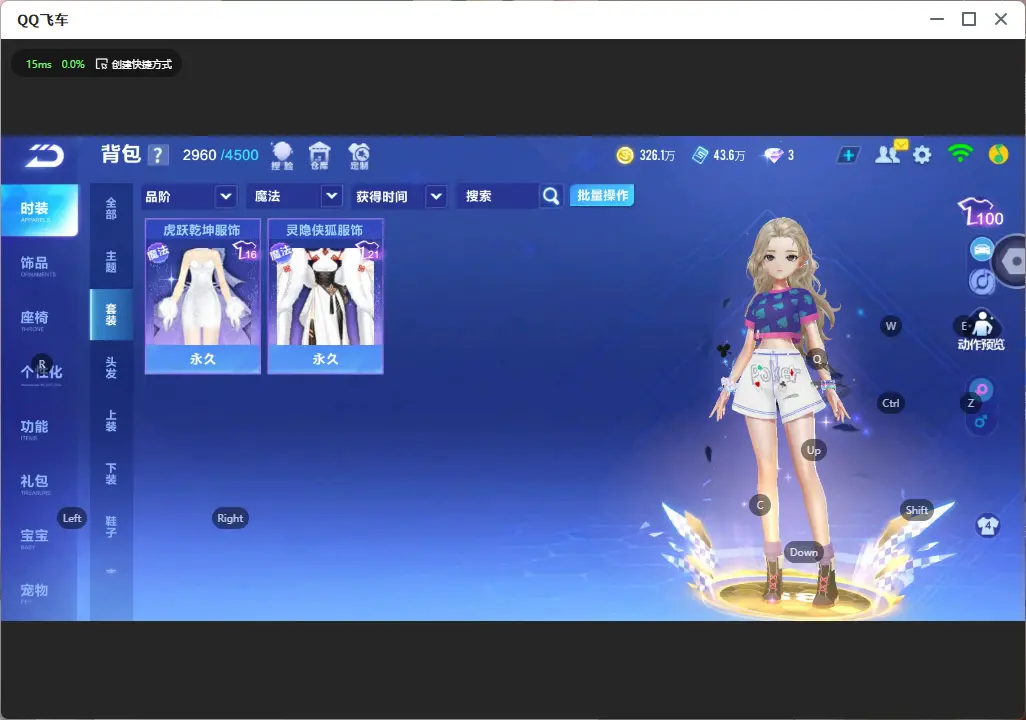The height and width of the screenshot is (720, 1026).
Task: Click the blue coupon currency icon
Action: 700,155
